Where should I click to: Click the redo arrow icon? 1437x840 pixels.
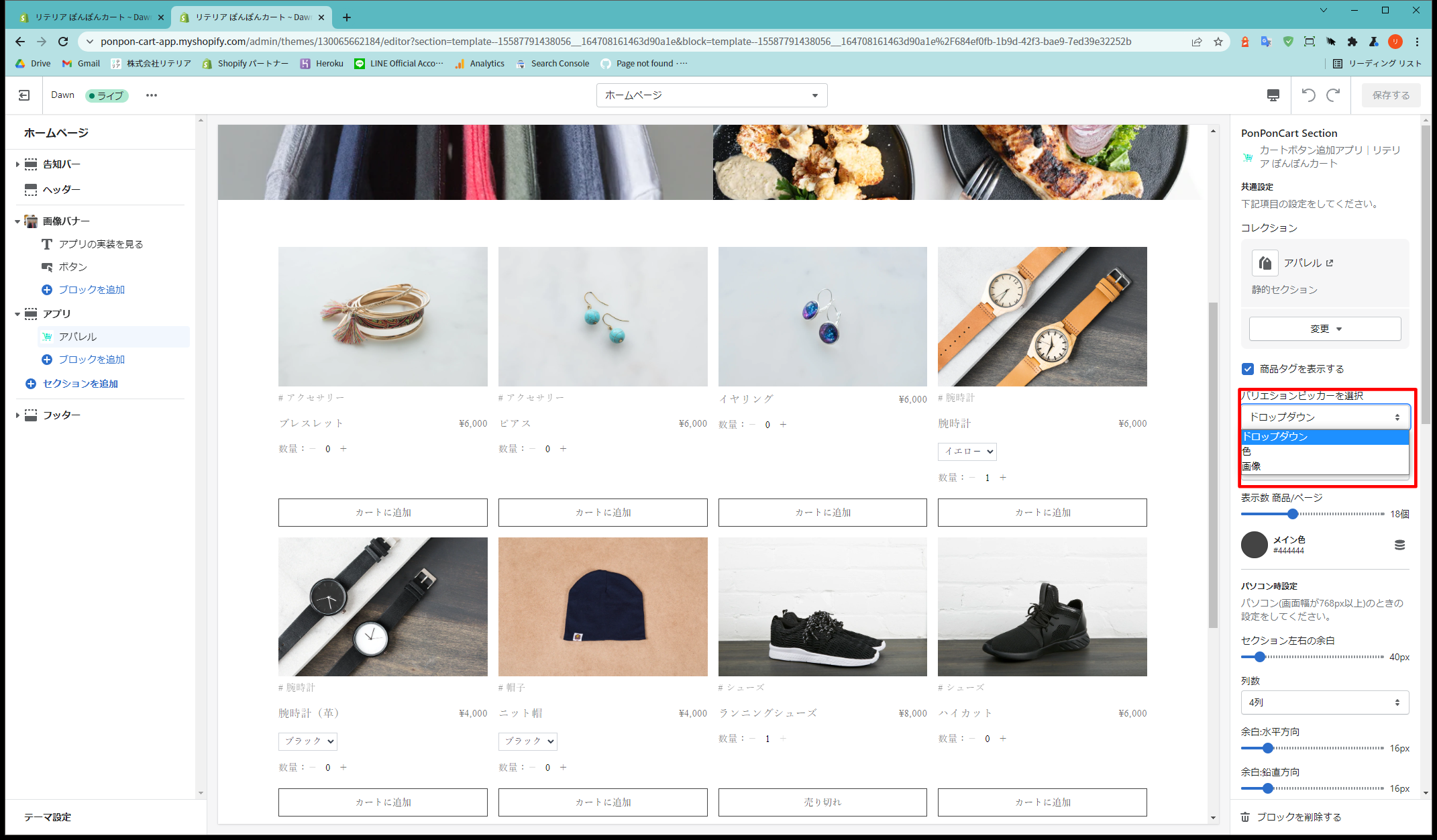click(x=1333, y=95)
